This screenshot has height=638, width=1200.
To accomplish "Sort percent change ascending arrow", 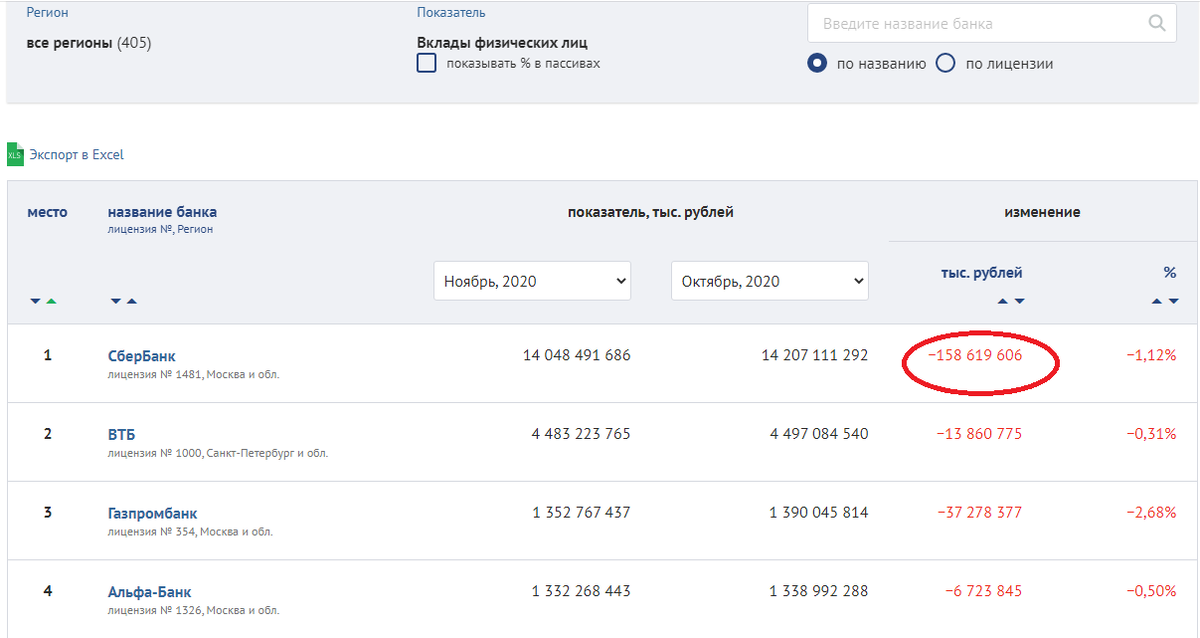I will (x=1157, y=301).
